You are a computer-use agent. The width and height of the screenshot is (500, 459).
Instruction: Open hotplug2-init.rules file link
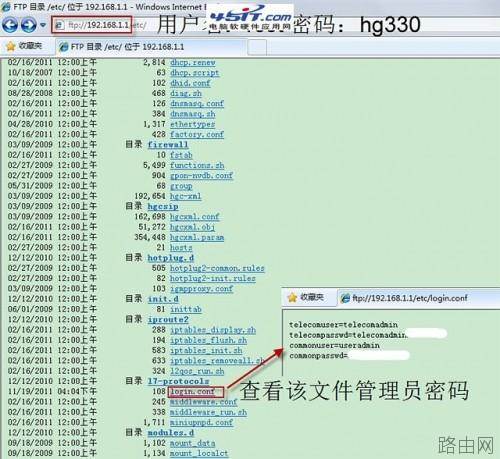coord(213,278)
